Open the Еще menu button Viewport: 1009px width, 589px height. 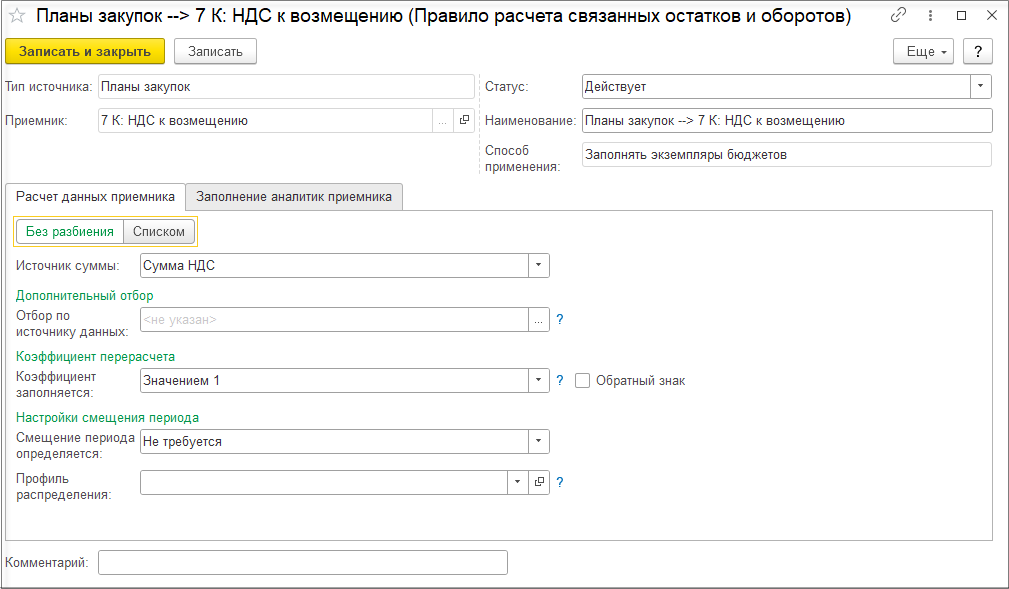[923, 51]
